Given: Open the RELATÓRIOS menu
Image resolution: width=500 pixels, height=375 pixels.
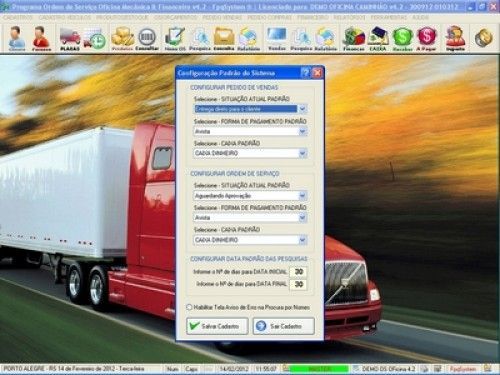Looking at the screenshot, I should 349,17.
